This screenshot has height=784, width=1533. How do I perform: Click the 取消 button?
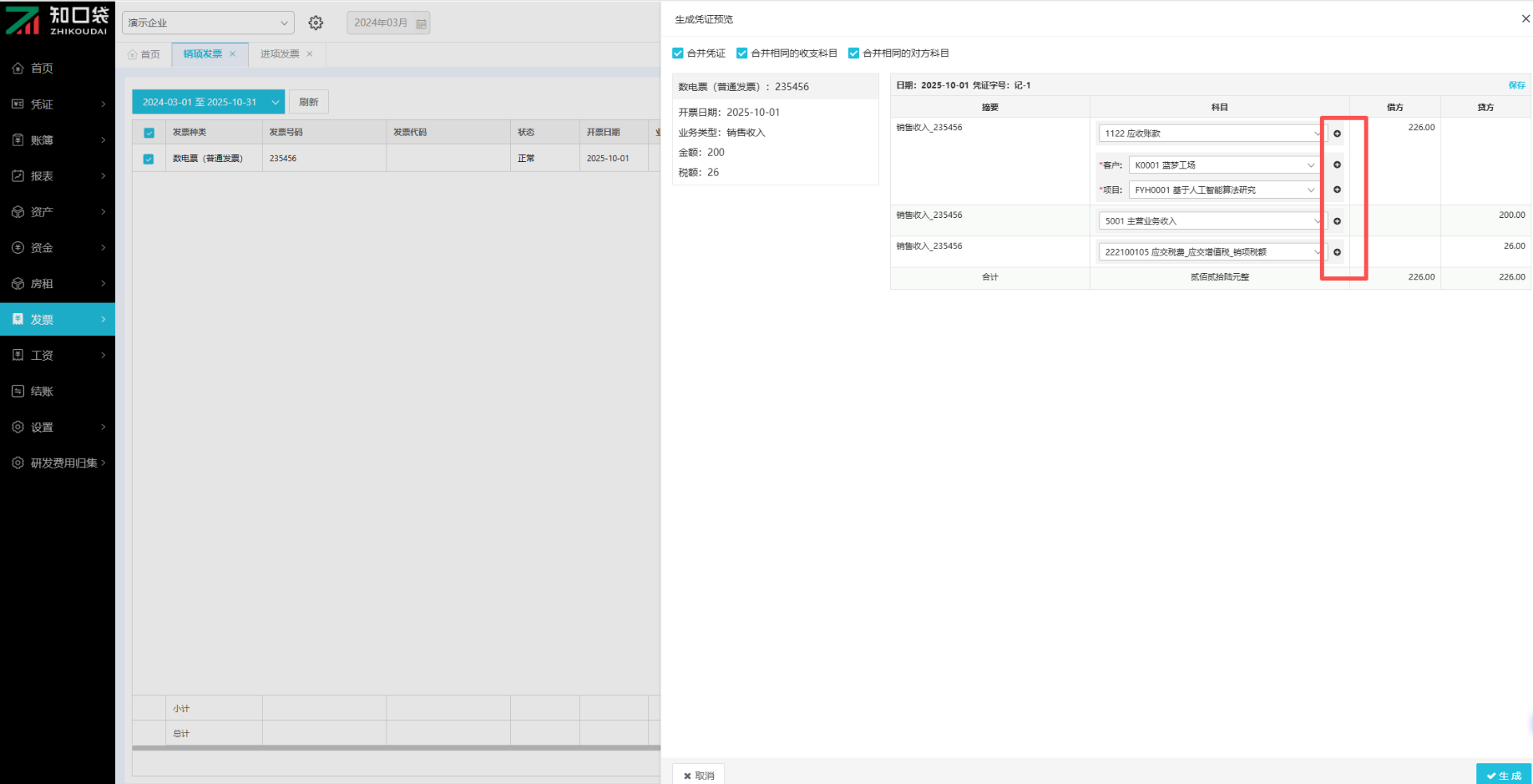(x=699, y=775)
